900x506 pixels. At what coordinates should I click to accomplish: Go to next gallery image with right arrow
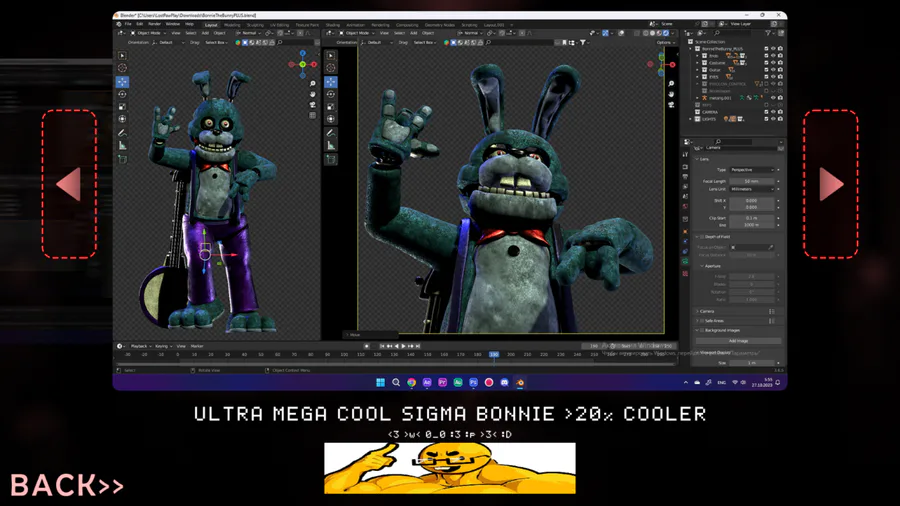pos(831,184)
